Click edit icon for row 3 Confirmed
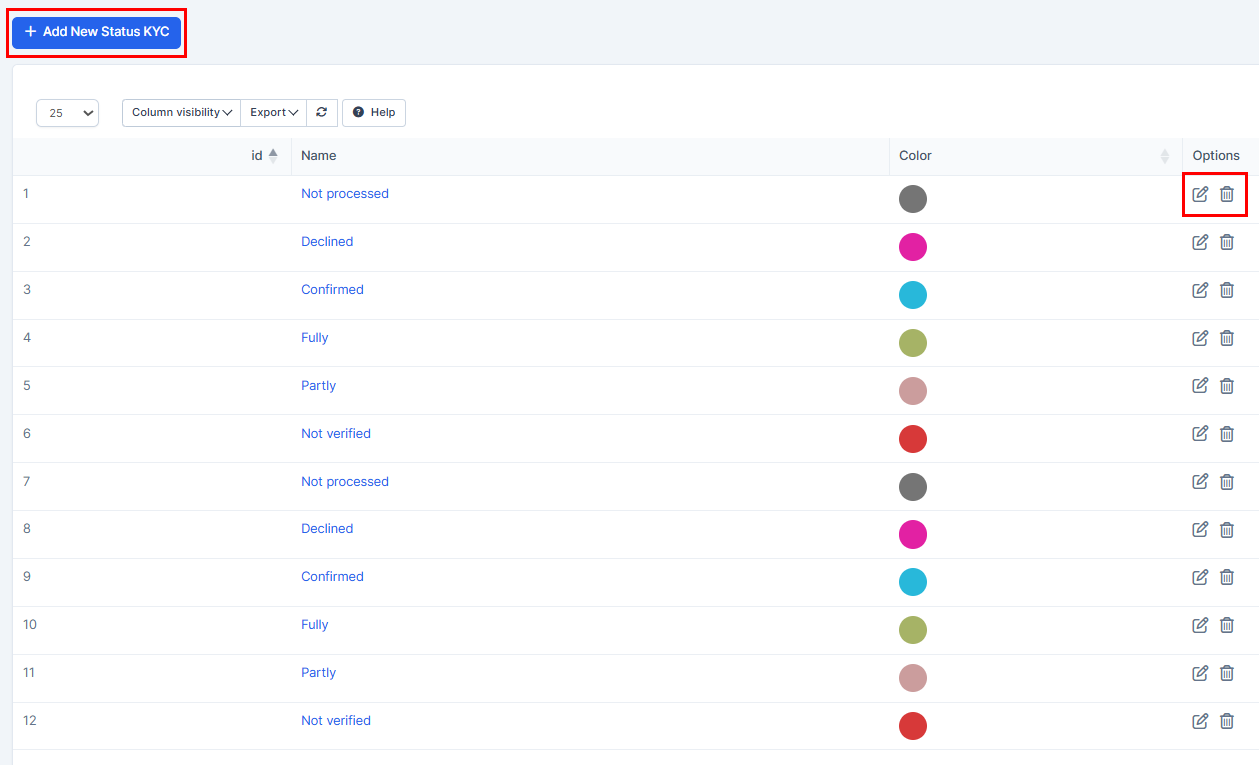This screenshot has height=765, width=1259. [x=1200, y=290]
